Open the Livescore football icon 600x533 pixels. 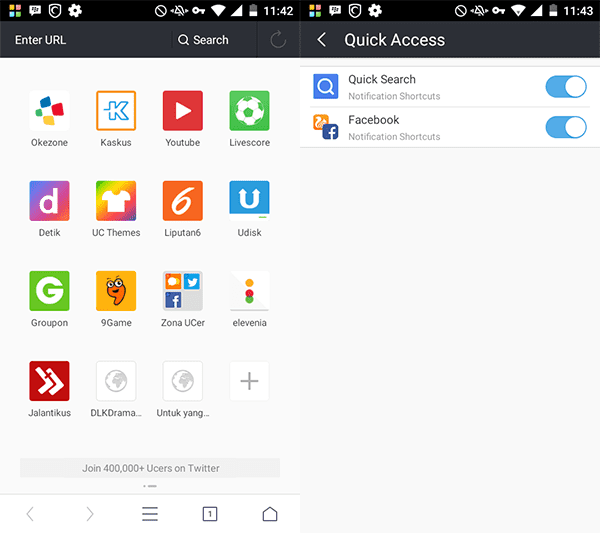pyautogui.click(x=249, y=111)
